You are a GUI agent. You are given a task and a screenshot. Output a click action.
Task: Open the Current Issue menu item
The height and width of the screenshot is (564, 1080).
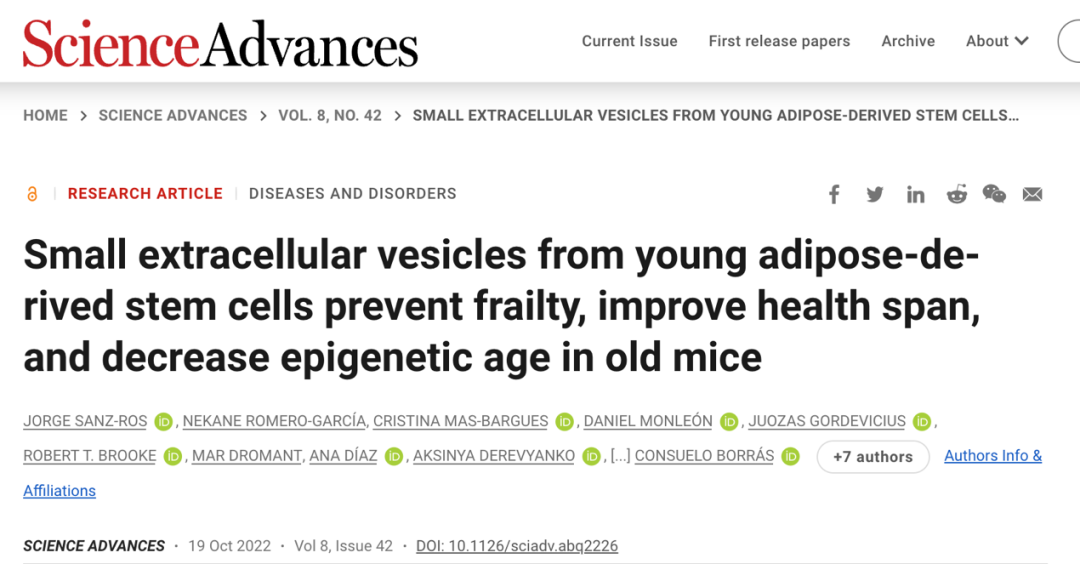click(x=630, y=41)
